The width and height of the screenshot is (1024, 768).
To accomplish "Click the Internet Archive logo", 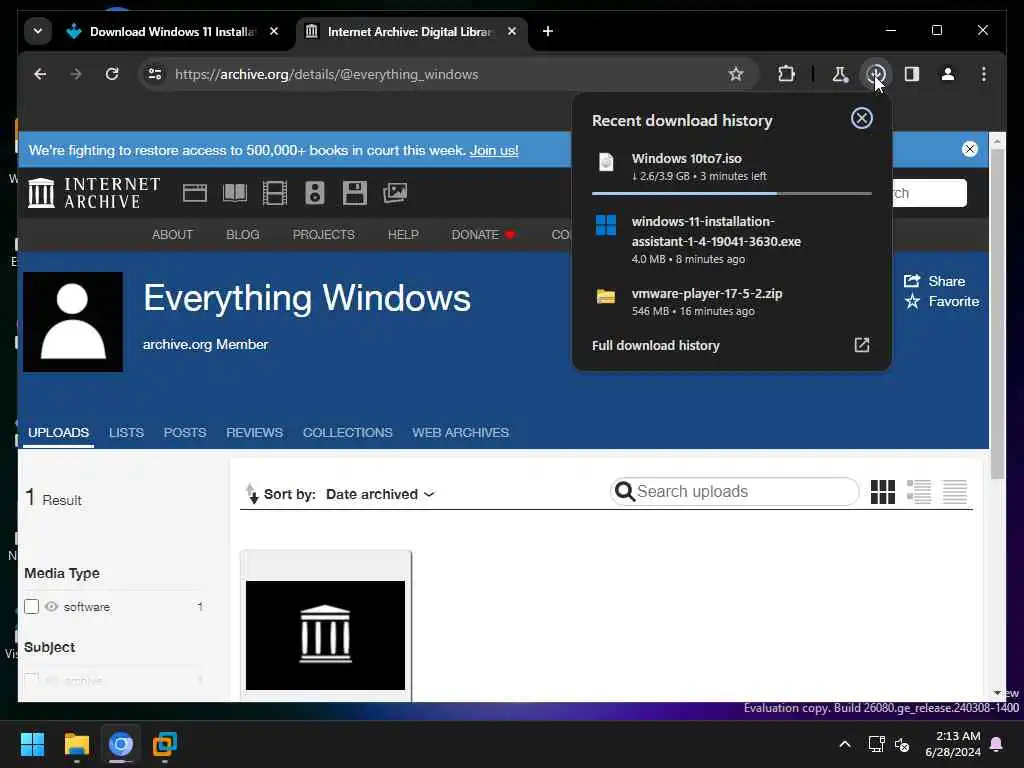I will tap(94, 193).
